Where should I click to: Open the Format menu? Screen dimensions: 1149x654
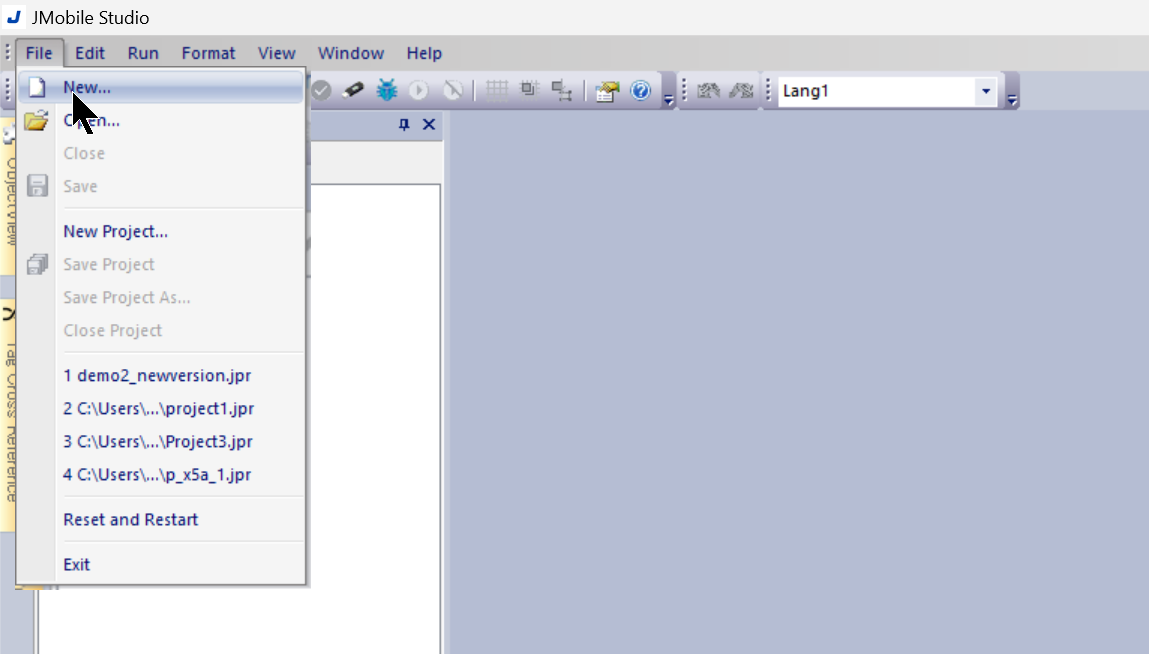(x=208, y=53)
